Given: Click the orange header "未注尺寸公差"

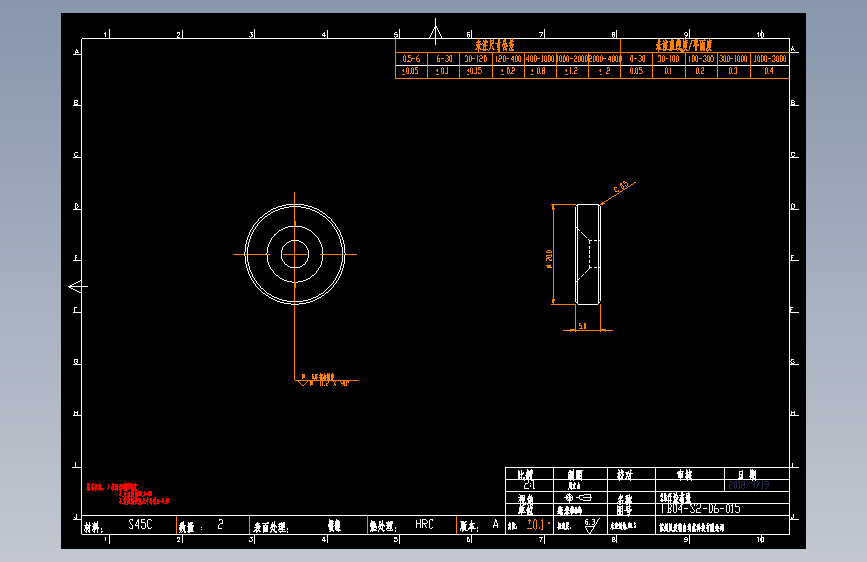Looking at the screenshot, I should (x=494, y=45).
